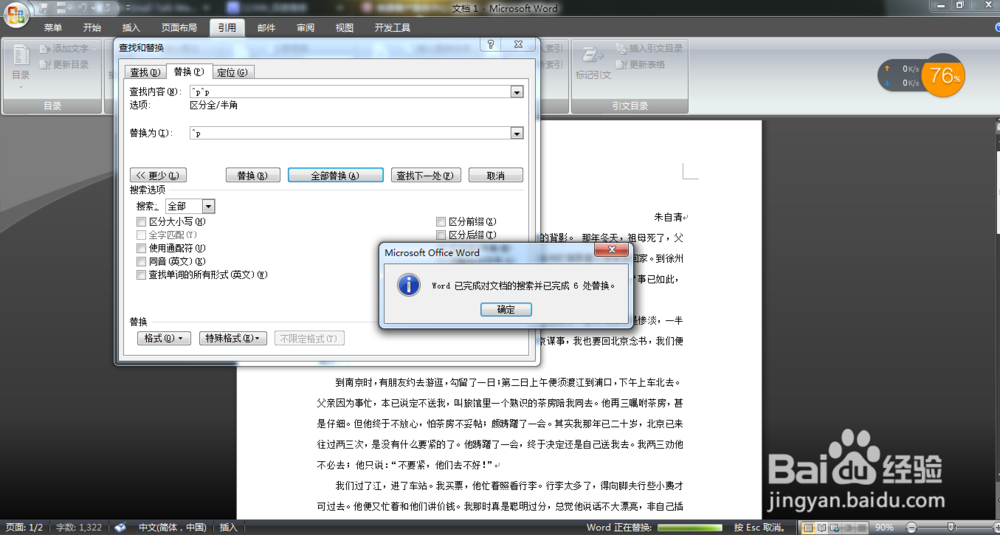
Task: Open the 开始 ribbon tab
Action: point(92,27)
